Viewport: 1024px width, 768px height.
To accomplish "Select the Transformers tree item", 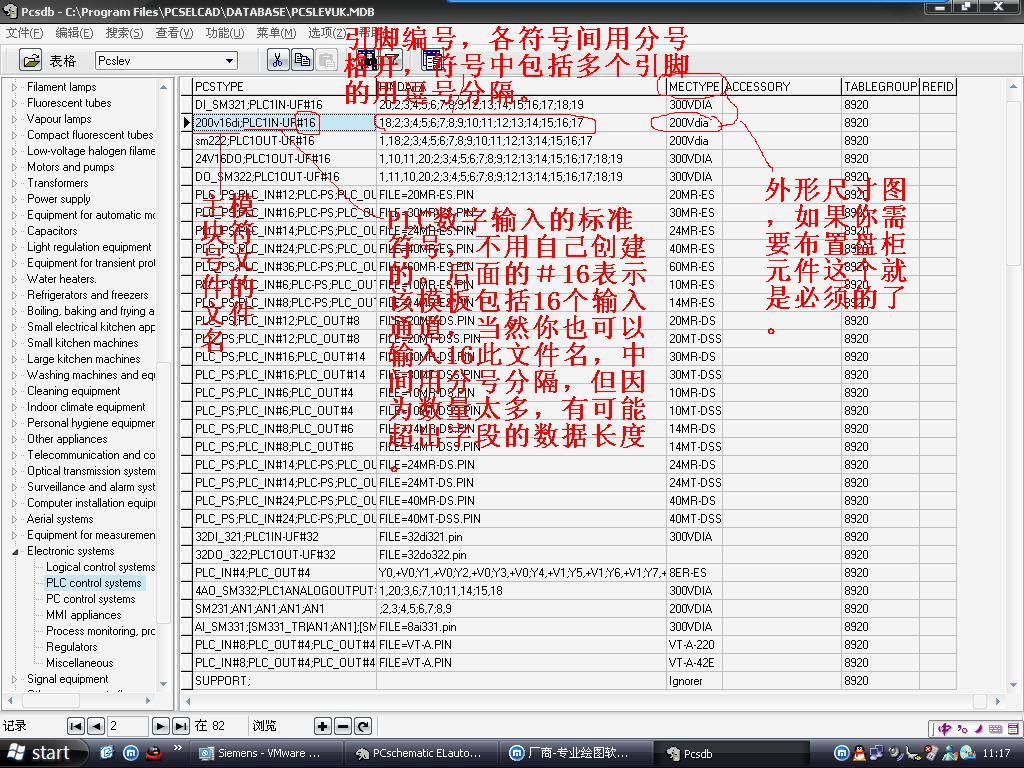I will (57, 184).
